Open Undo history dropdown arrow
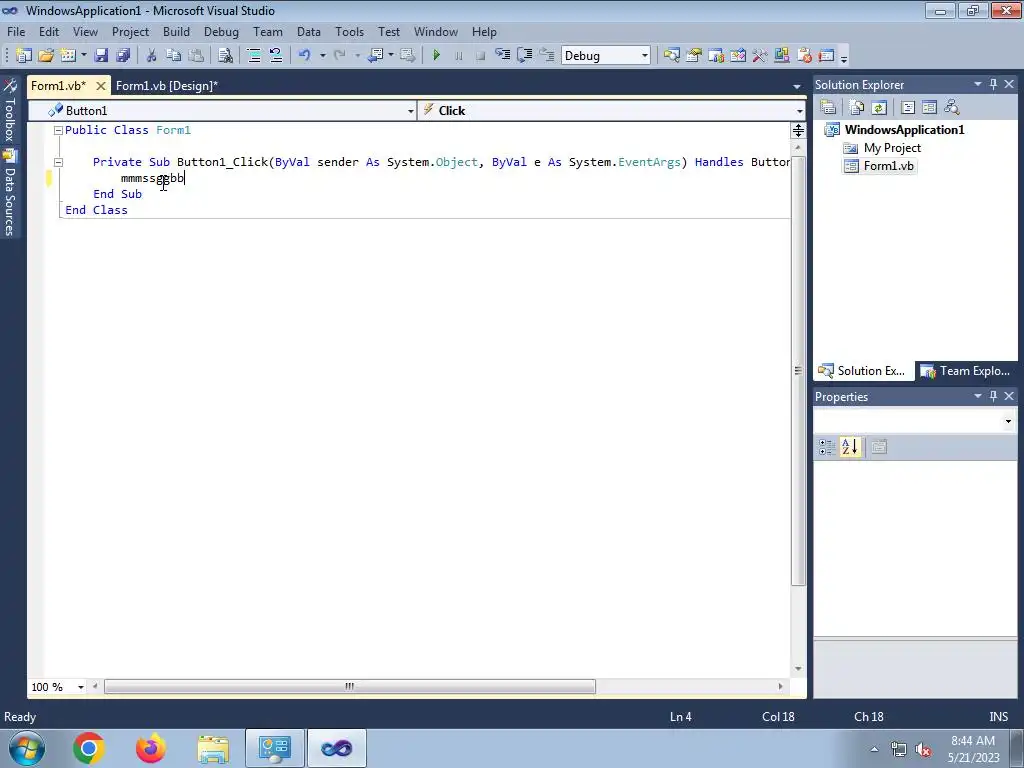 point(322,56)
